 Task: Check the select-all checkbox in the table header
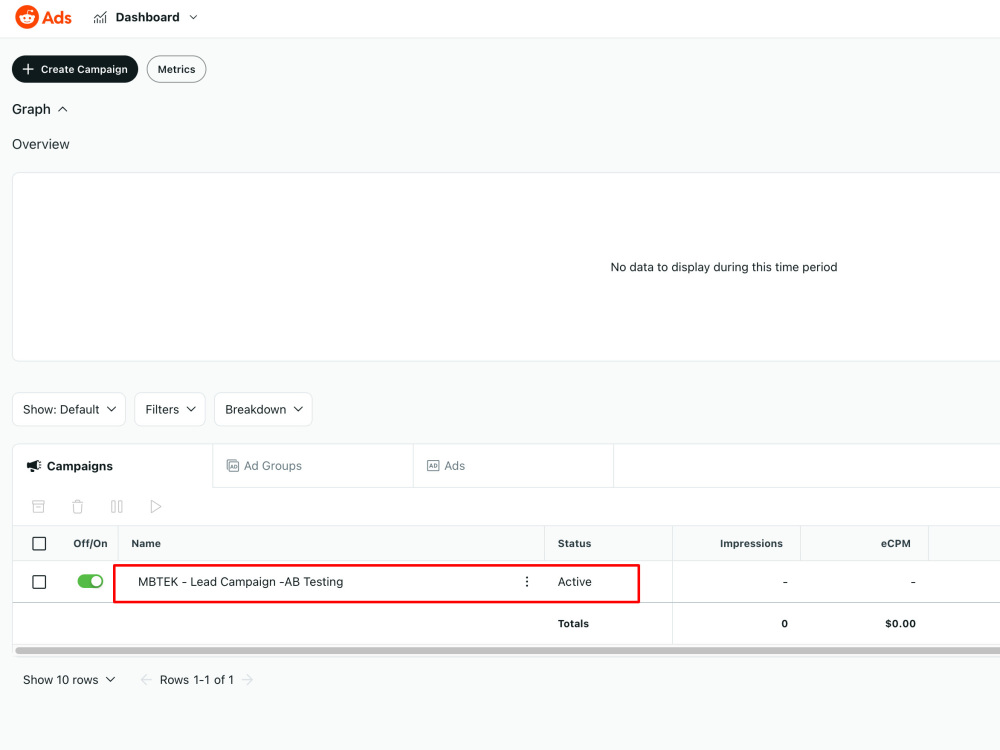pyautogui.click(x=39, y=543)
